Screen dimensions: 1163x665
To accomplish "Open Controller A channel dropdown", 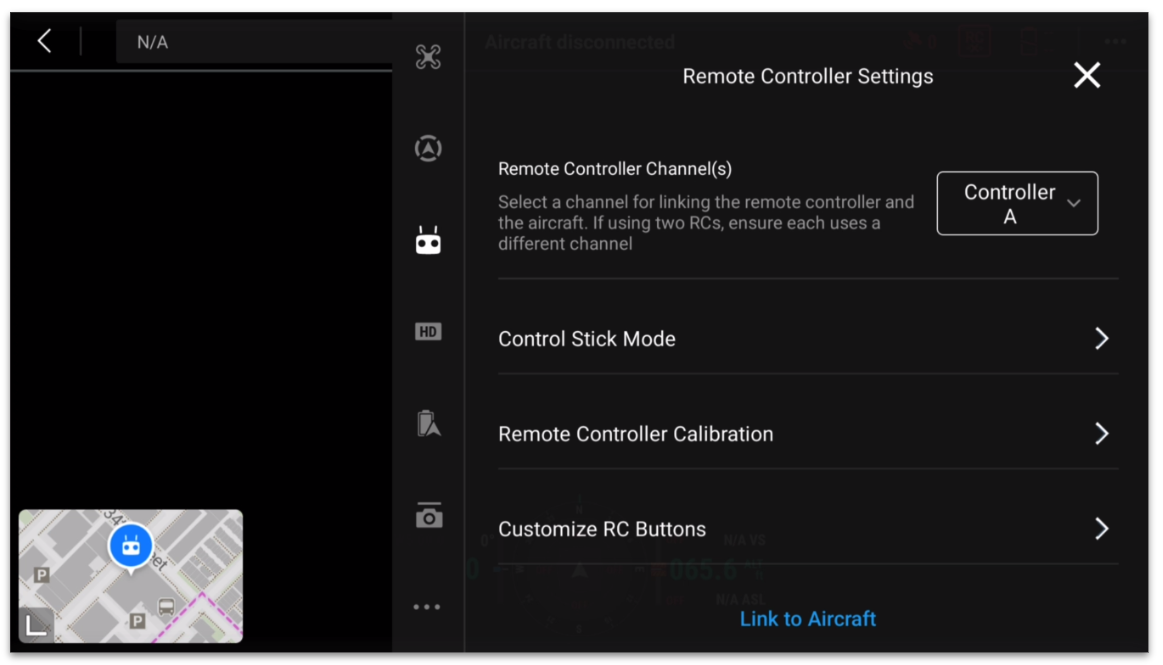I will [x=1017, y=203].
